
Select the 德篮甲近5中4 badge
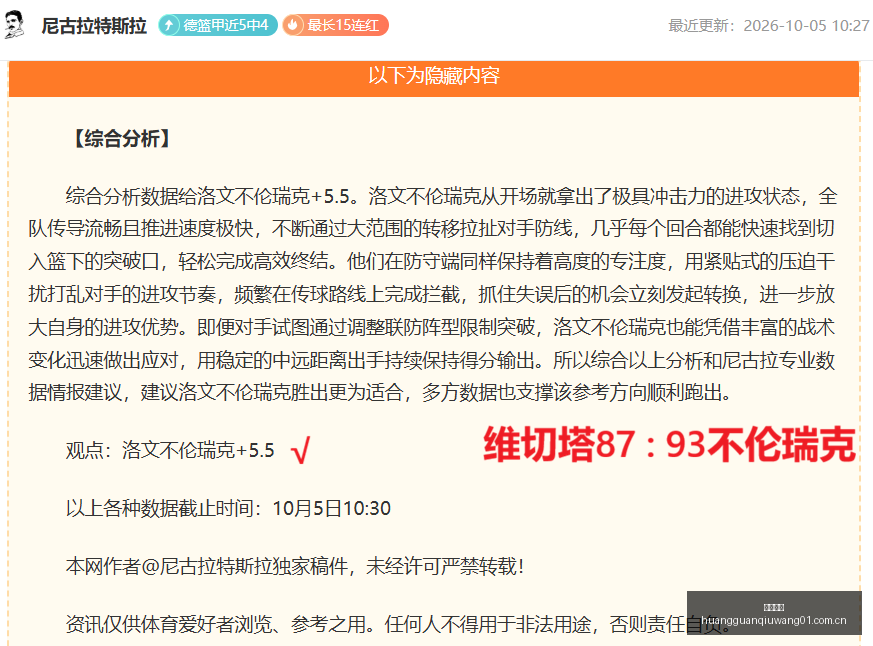pyautogui.click(x=218, y=25)
